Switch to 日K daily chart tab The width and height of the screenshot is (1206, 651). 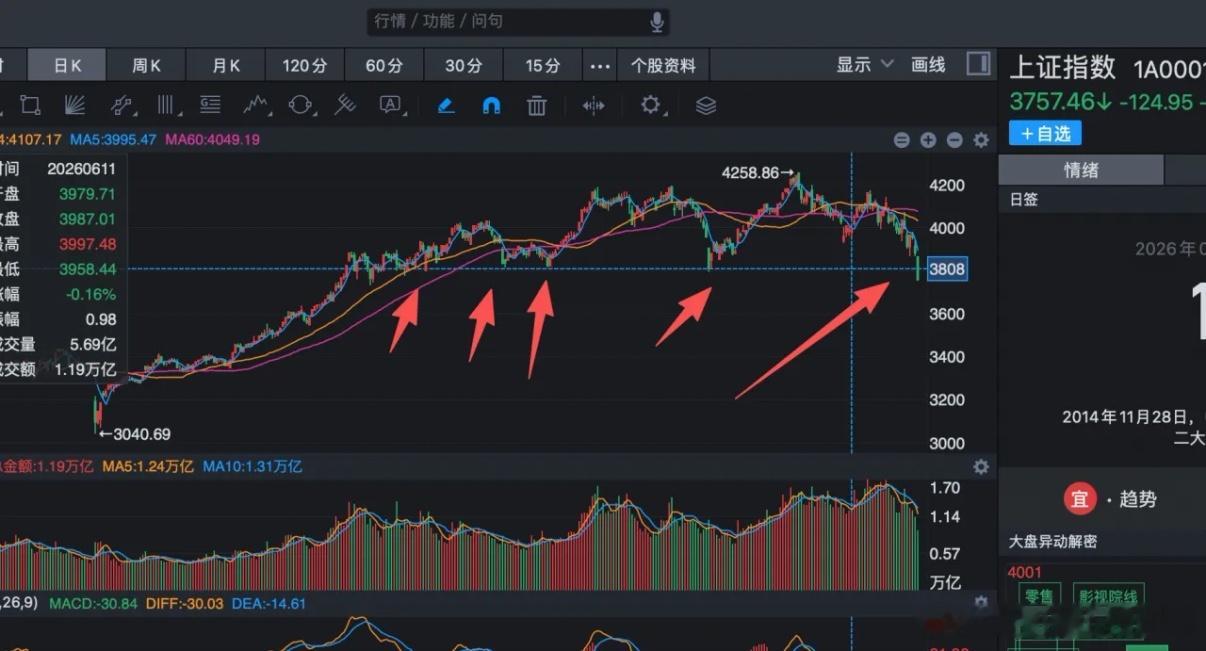pos(67,65)
